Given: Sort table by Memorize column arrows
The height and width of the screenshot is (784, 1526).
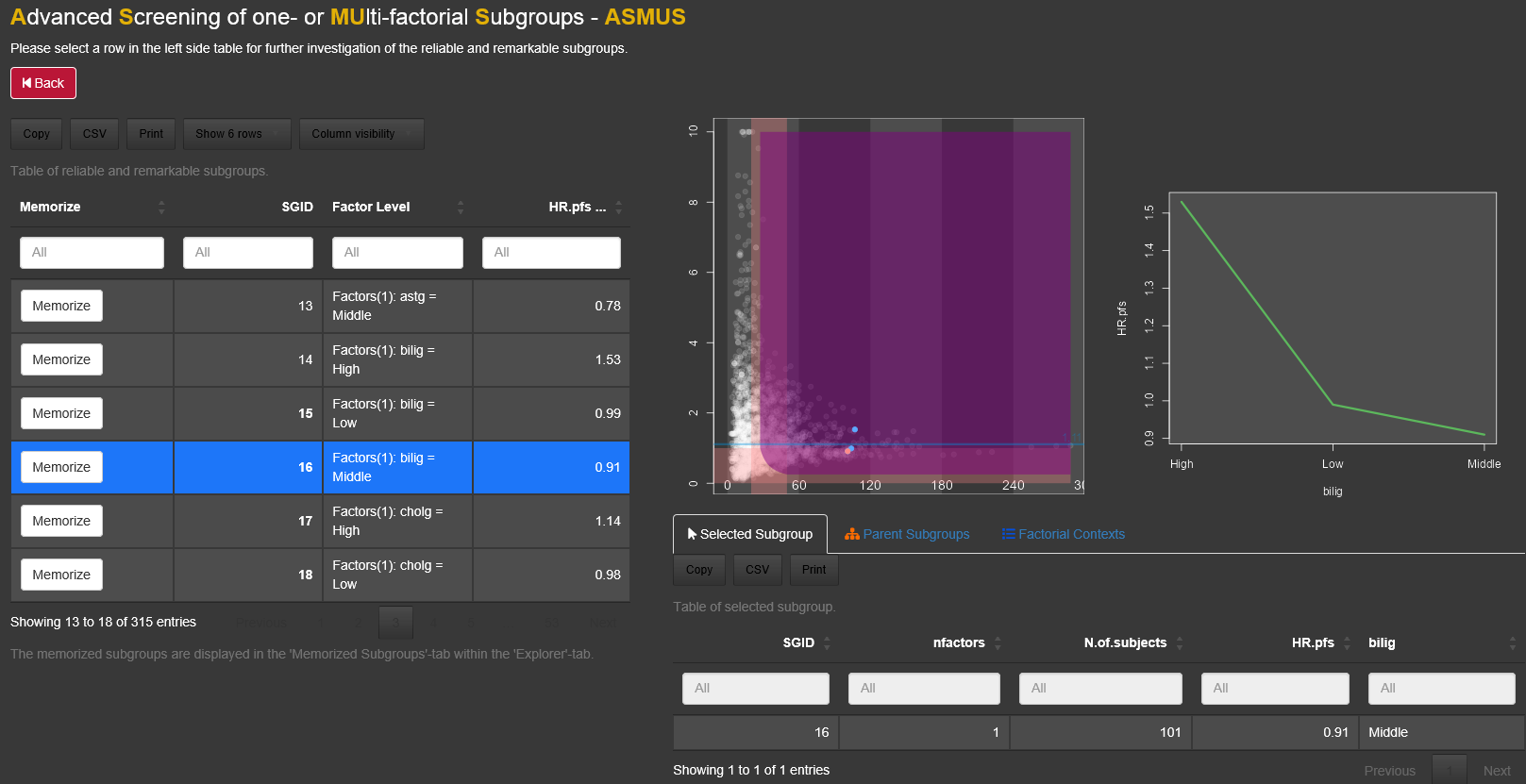Looking at the screenshot, I should pos(161,207).
